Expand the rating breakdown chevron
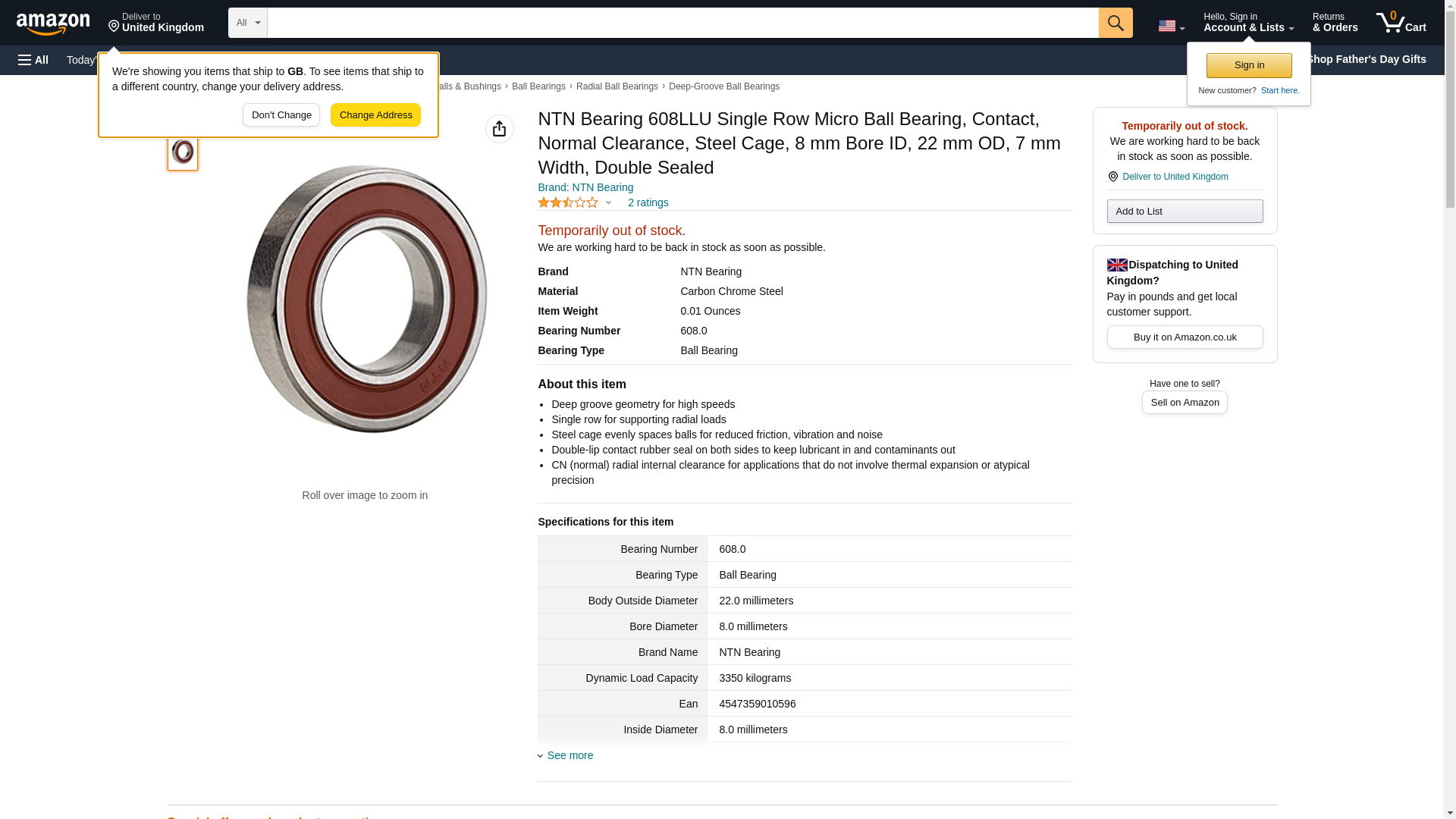Viewport: 1456px width, 819px height. pyautogui.click(x=608, y=202)
